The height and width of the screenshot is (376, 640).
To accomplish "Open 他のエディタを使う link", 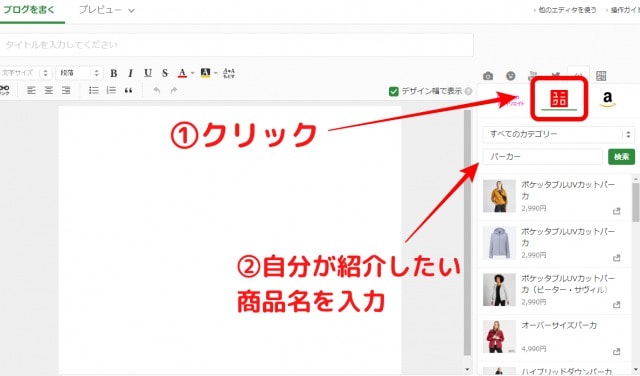I will tap(567, 10).
